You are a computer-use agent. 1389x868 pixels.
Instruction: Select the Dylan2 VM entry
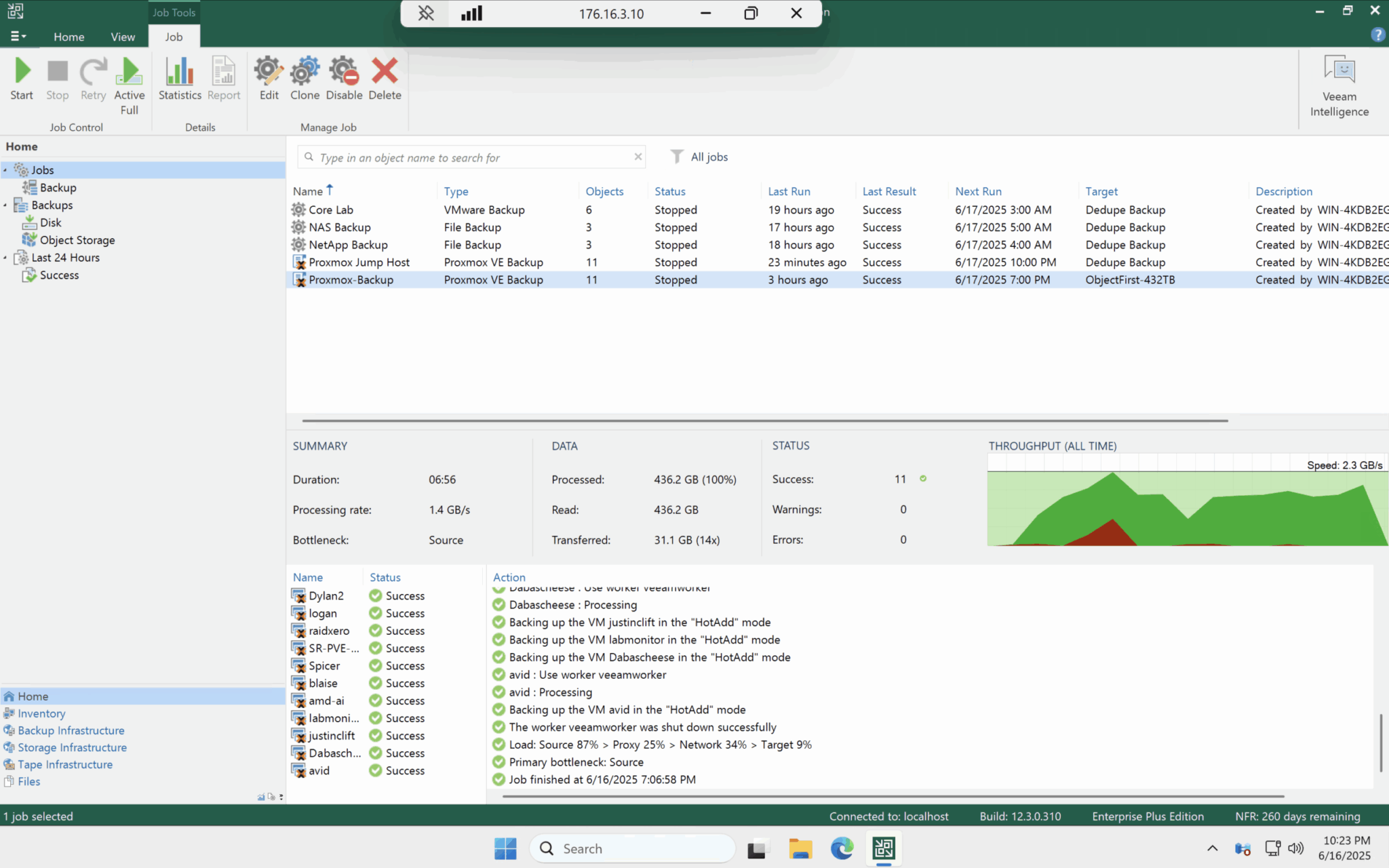[x=326, y=595]
